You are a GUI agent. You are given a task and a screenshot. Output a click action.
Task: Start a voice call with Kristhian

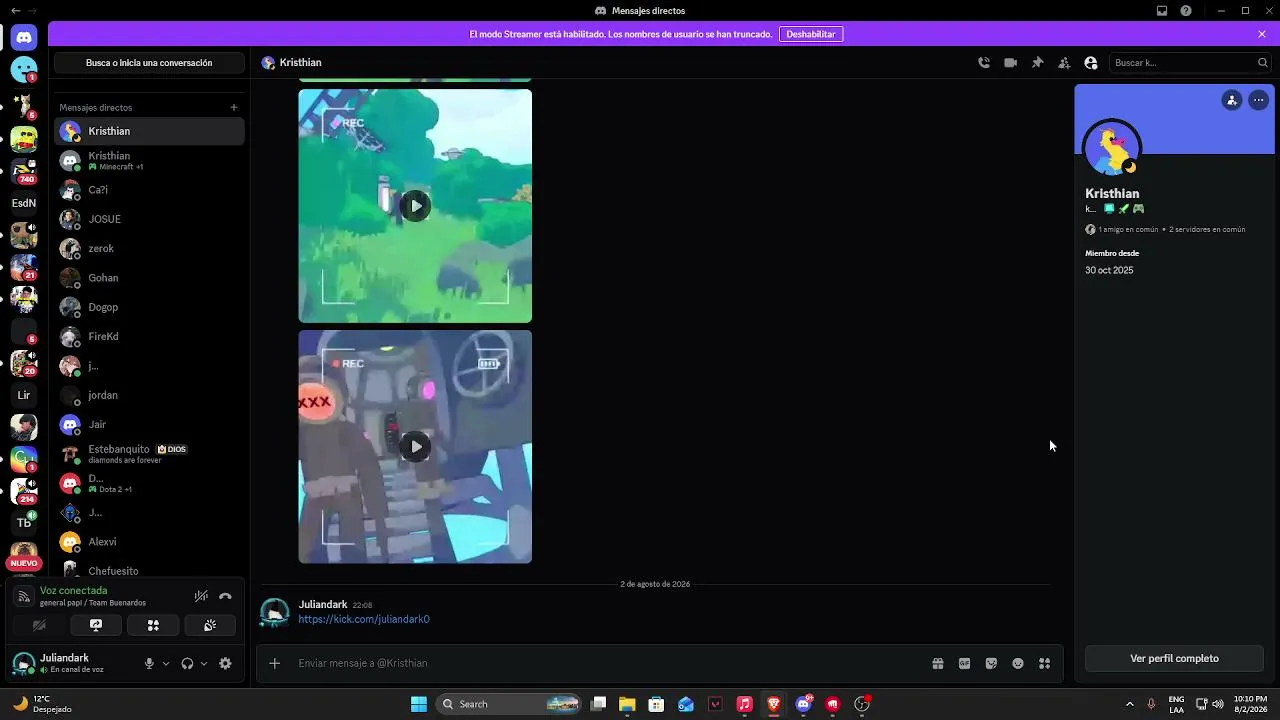[984, 63]
